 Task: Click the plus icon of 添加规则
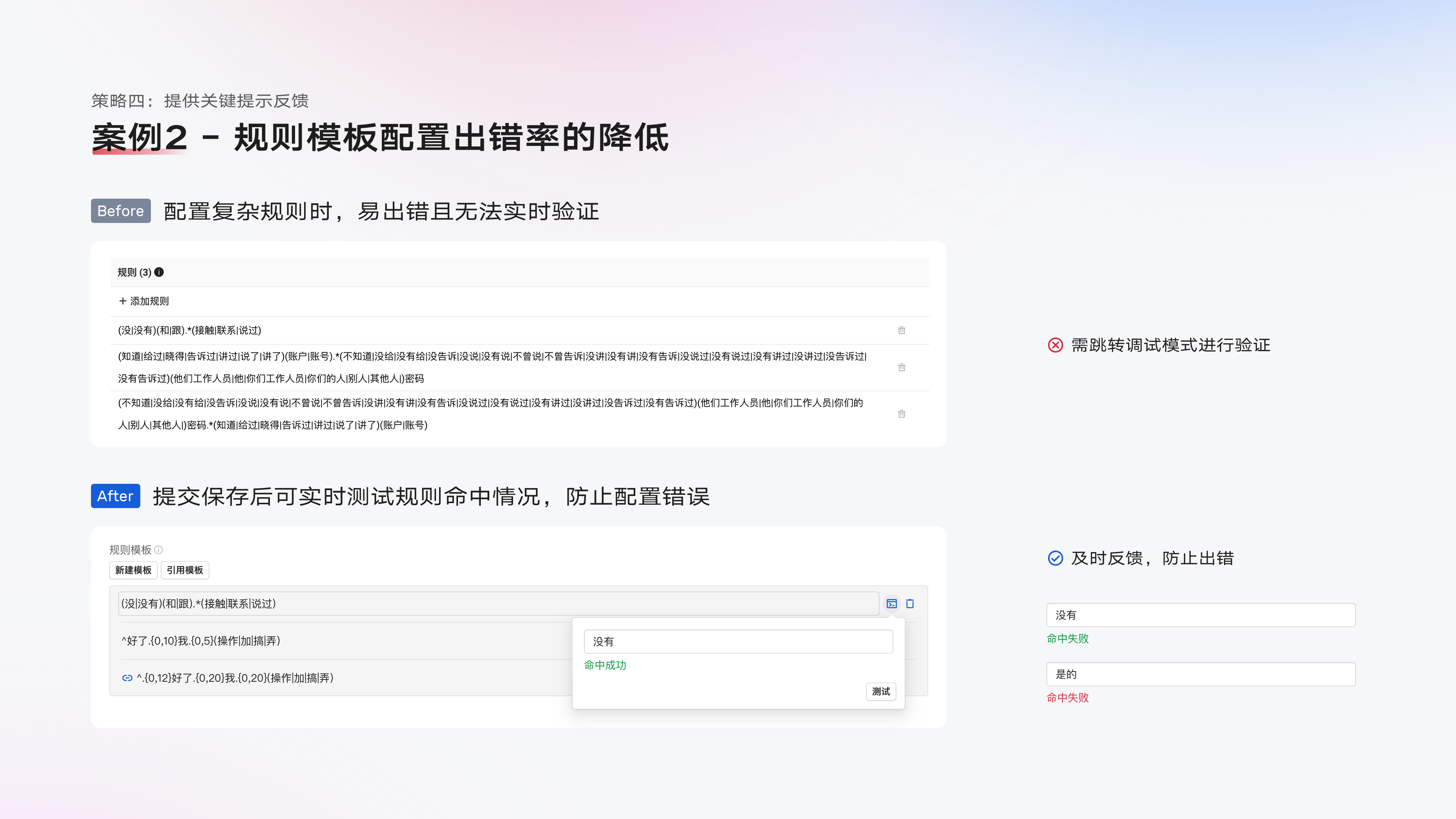(x=122, y=301)
